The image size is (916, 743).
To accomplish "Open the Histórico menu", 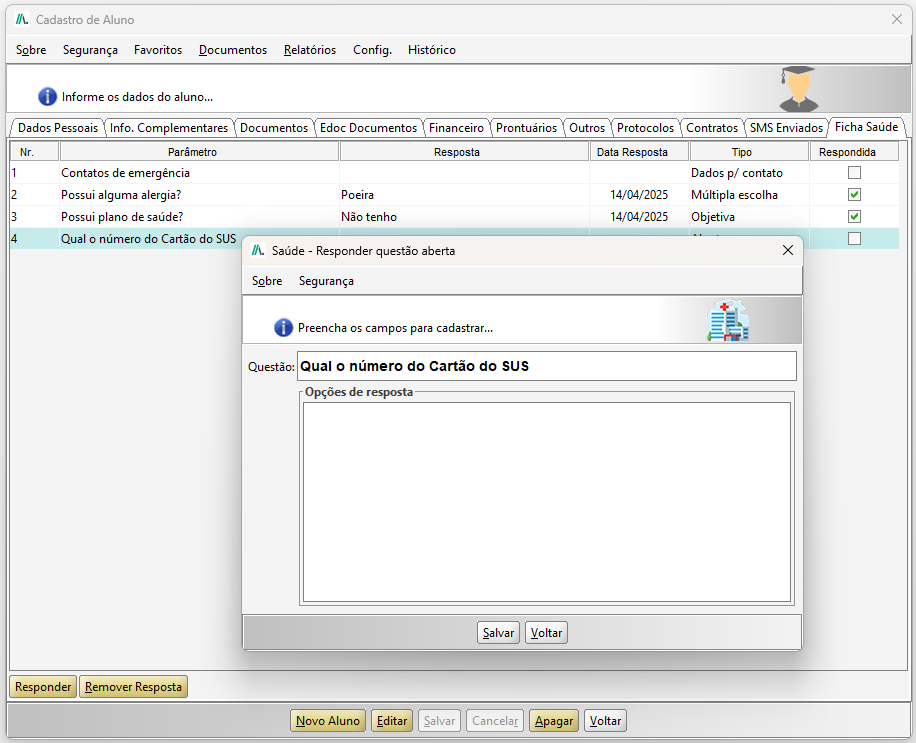I will tap(432, 50).
